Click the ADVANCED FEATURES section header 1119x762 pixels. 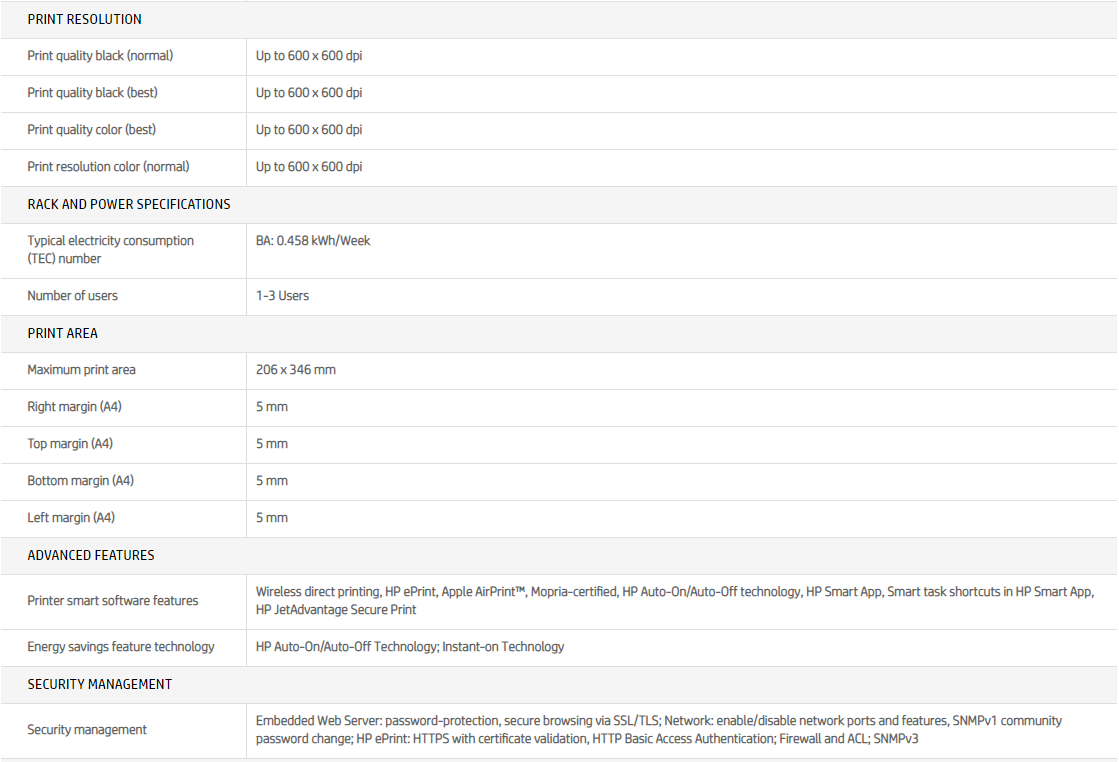(x=91, y=555)
